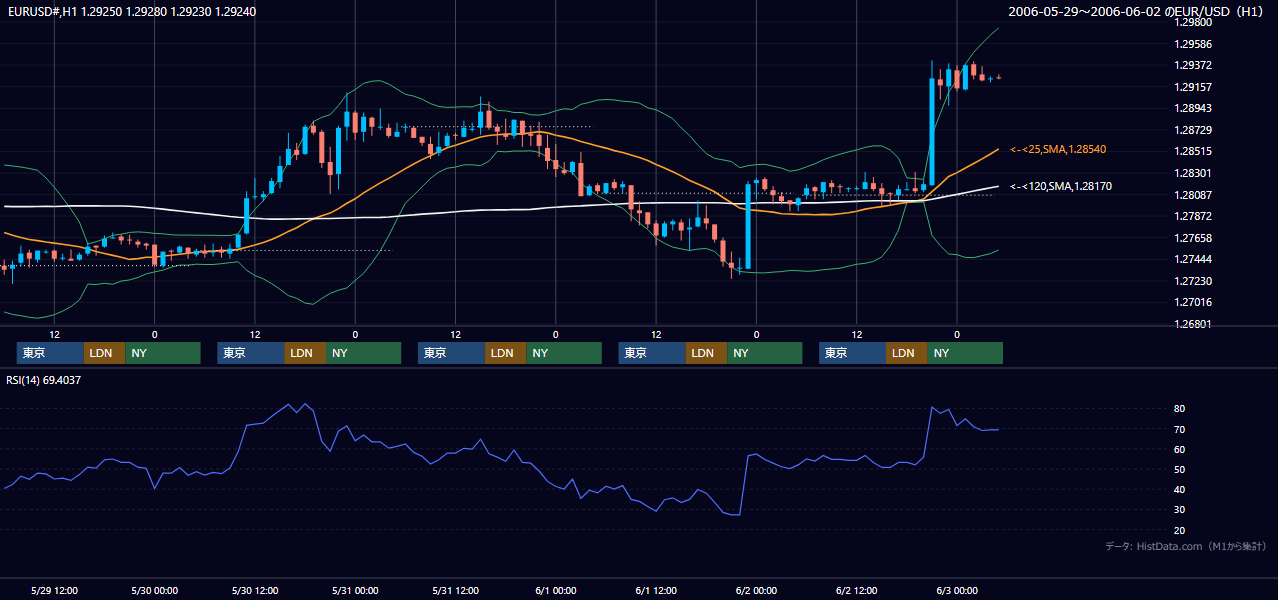Screen dimensions: 1278x600
Task: Click the RSI 70 level label
Action: pyautogui.click(x=1179, y=429)
